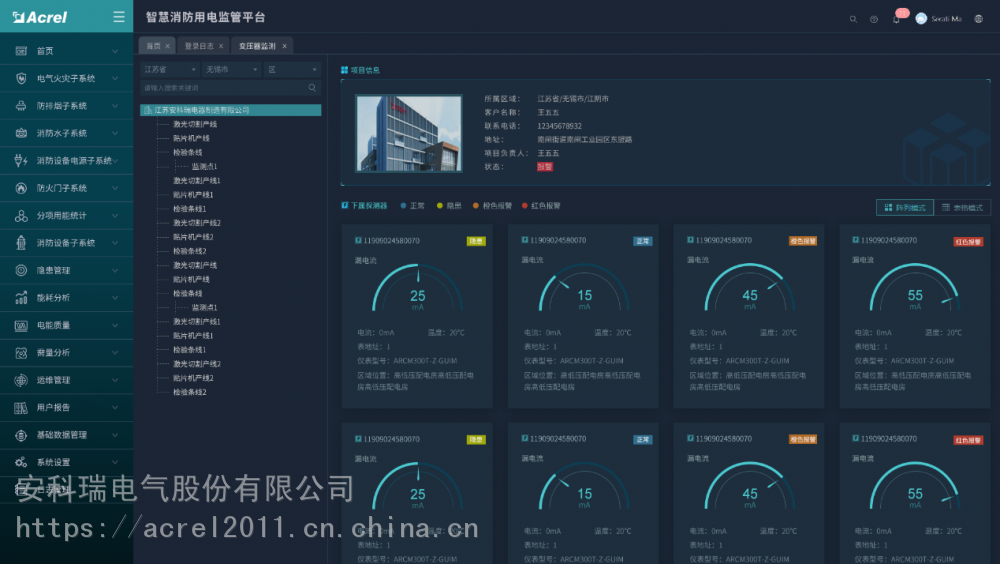The image size is (1000, 564).
Task: Open the notifications bell
Action: click(896, 19)
